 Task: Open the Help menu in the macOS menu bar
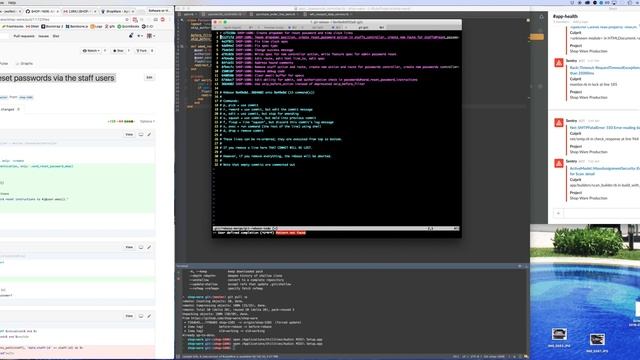[12, 2]
